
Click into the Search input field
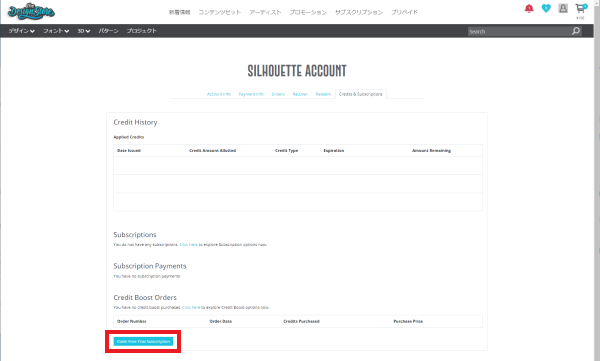519,31
